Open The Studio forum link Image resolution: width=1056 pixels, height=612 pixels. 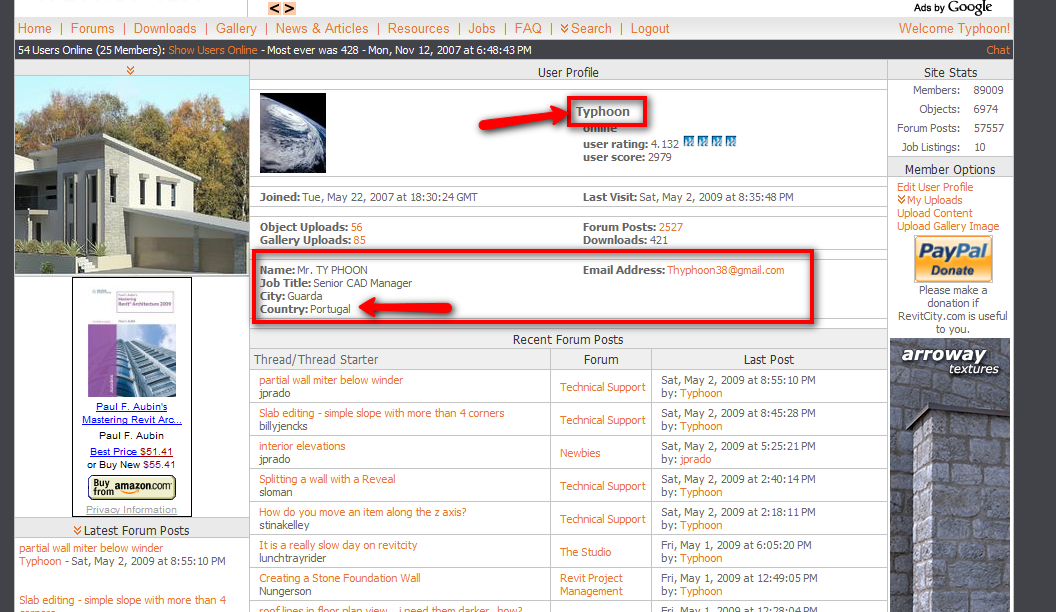click(x=585, y=551)
